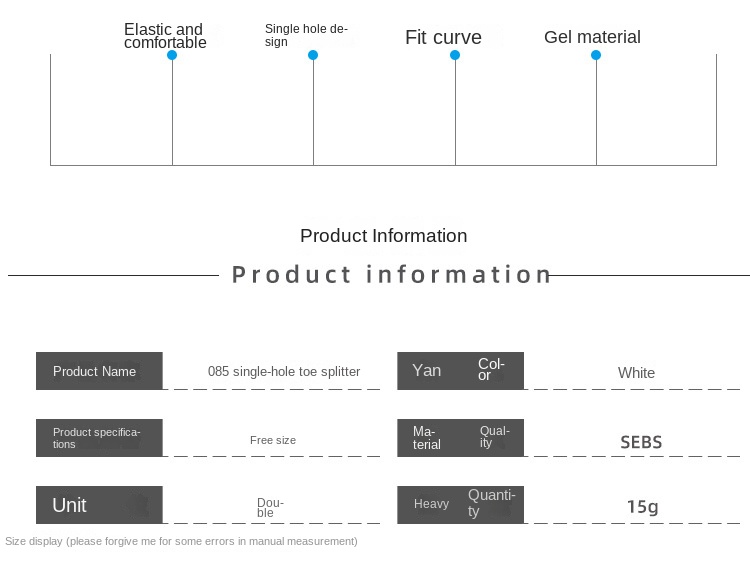Viewport: 750px width, 570px height.
Task: Select the Single hole design label
Action: (x=306, y=36)
